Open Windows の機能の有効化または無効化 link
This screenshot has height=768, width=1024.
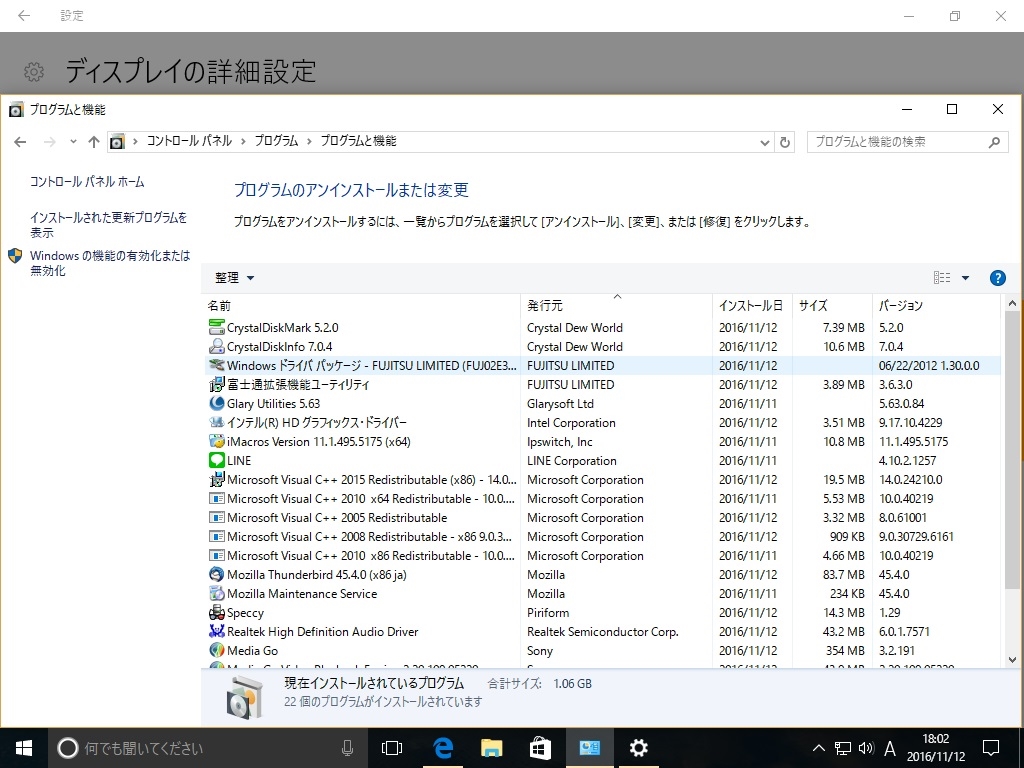tap(110, 263)
